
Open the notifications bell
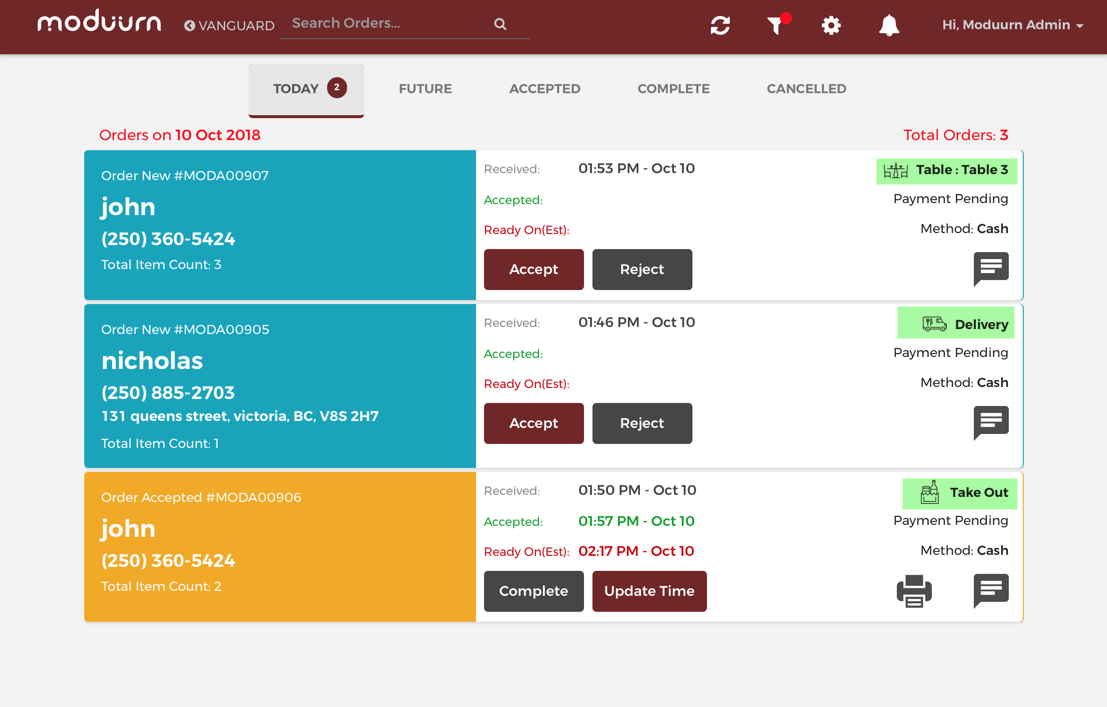888,26
